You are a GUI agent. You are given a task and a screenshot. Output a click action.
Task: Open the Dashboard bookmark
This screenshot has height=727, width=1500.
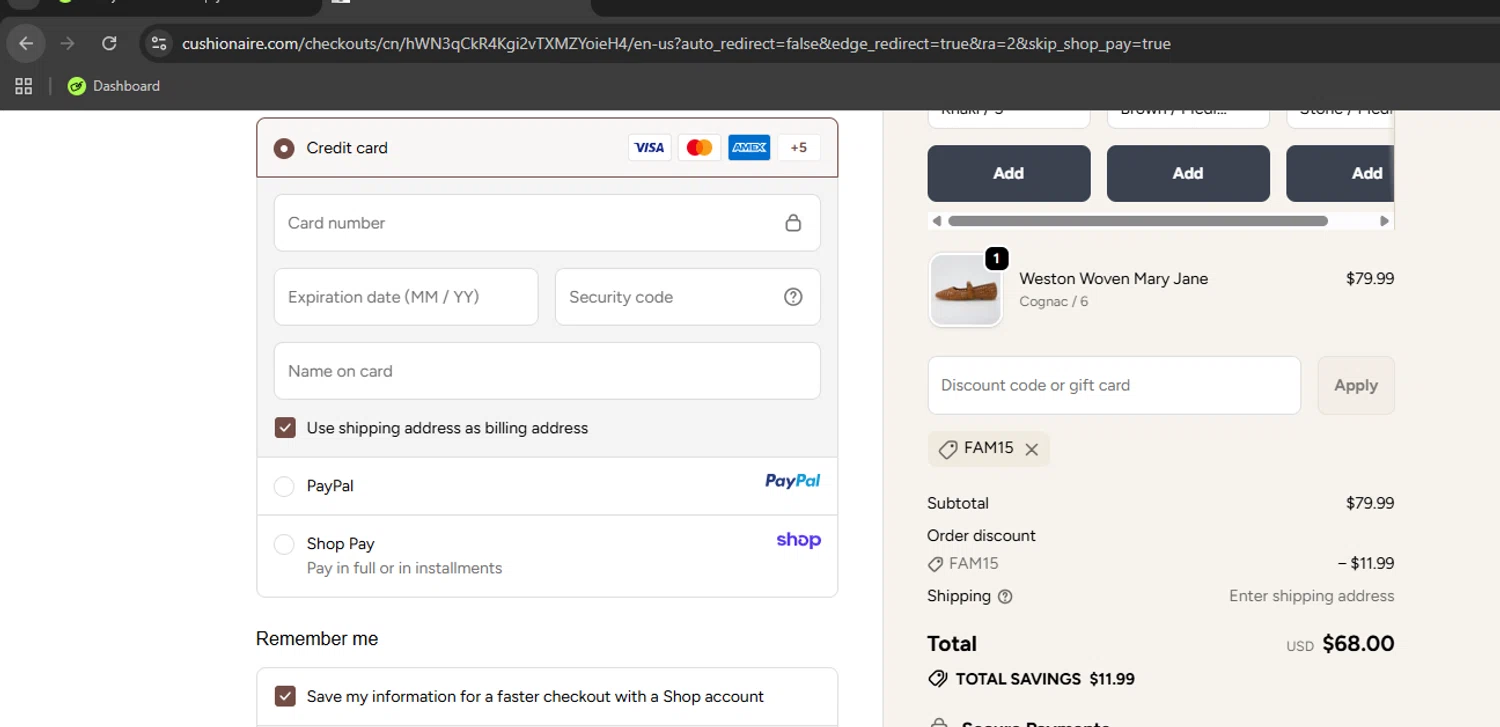pos(114,86)
